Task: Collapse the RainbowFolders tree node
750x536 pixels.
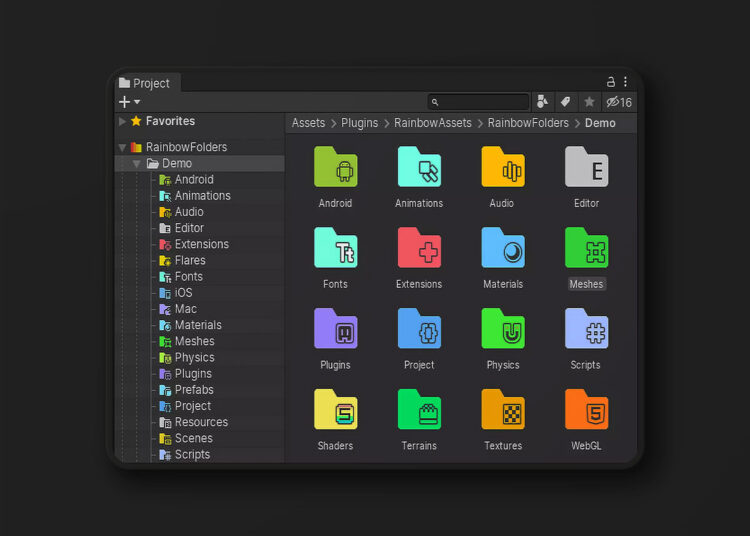Action: pos(123,148)
